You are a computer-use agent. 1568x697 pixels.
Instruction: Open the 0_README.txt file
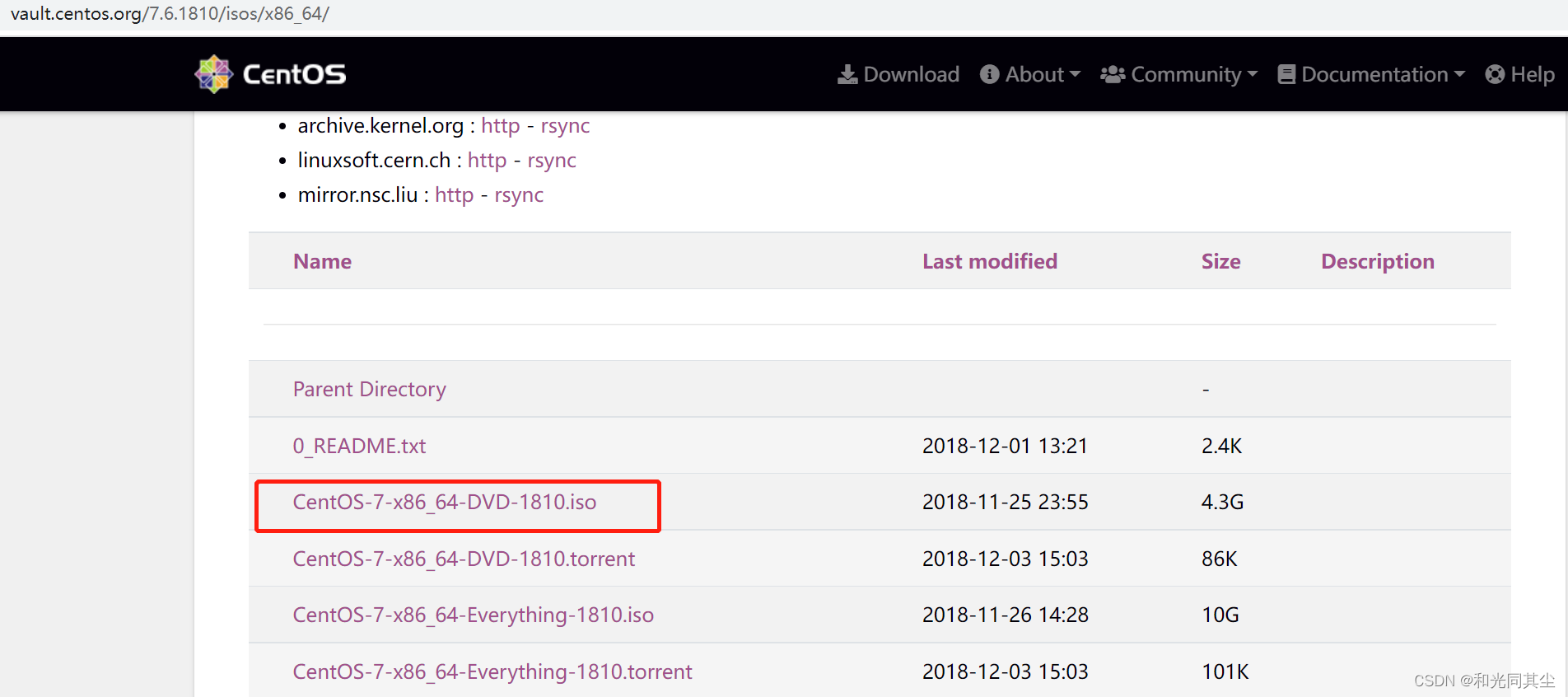coord(359,446)
